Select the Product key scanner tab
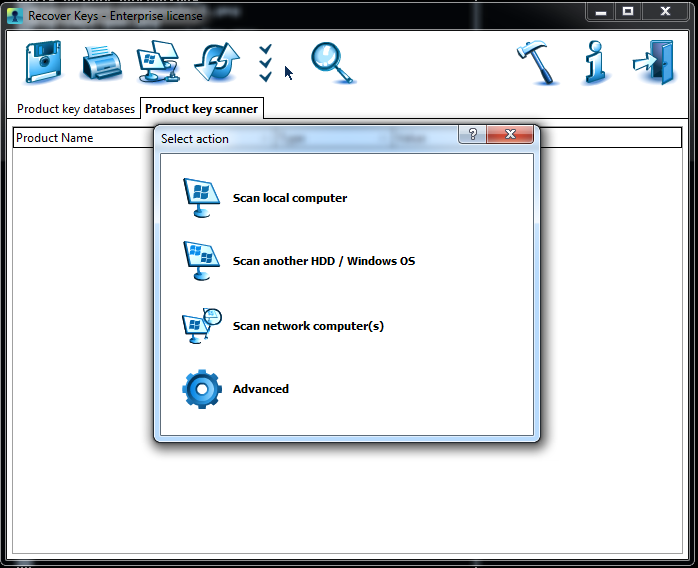 (x=202, y=109)
